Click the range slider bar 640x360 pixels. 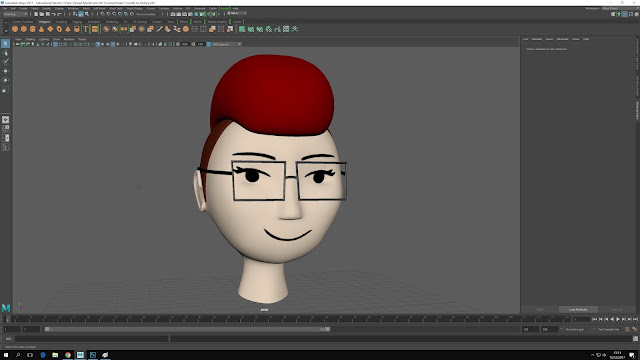187,329
